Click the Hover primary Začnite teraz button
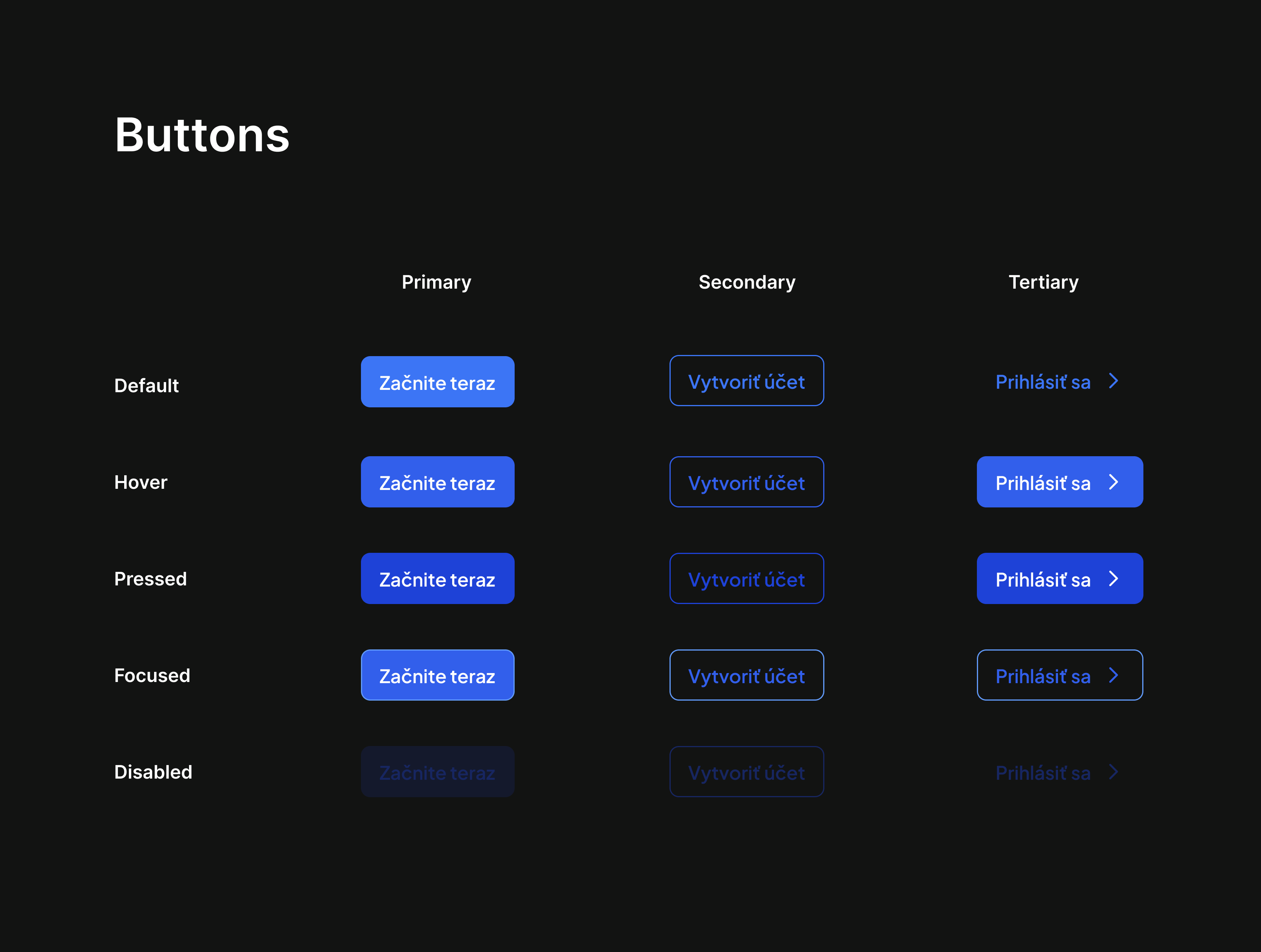This screenshot has width=1261, height=952. tap(437, 482)
